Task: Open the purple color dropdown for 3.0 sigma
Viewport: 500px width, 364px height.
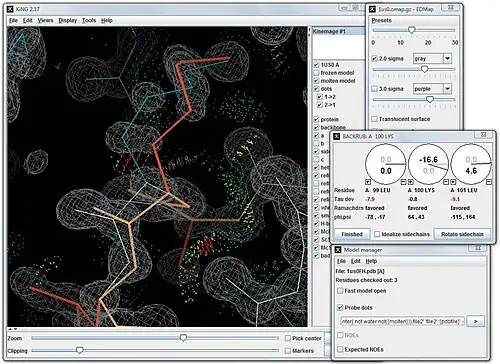Action: 447,89
